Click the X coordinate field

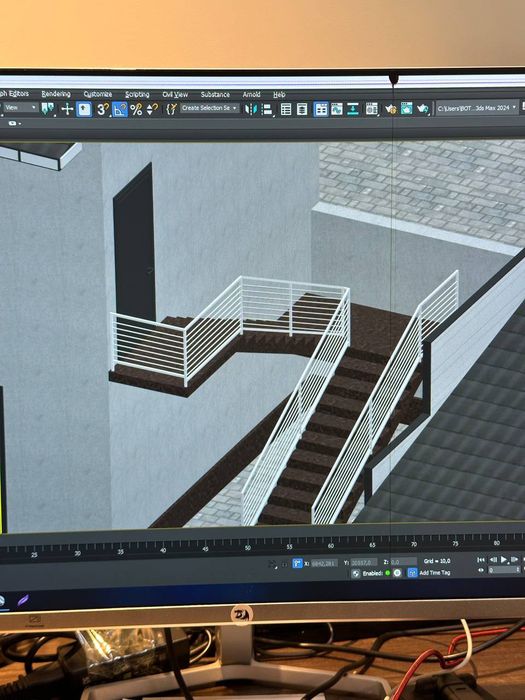click(x=324, y=563)
